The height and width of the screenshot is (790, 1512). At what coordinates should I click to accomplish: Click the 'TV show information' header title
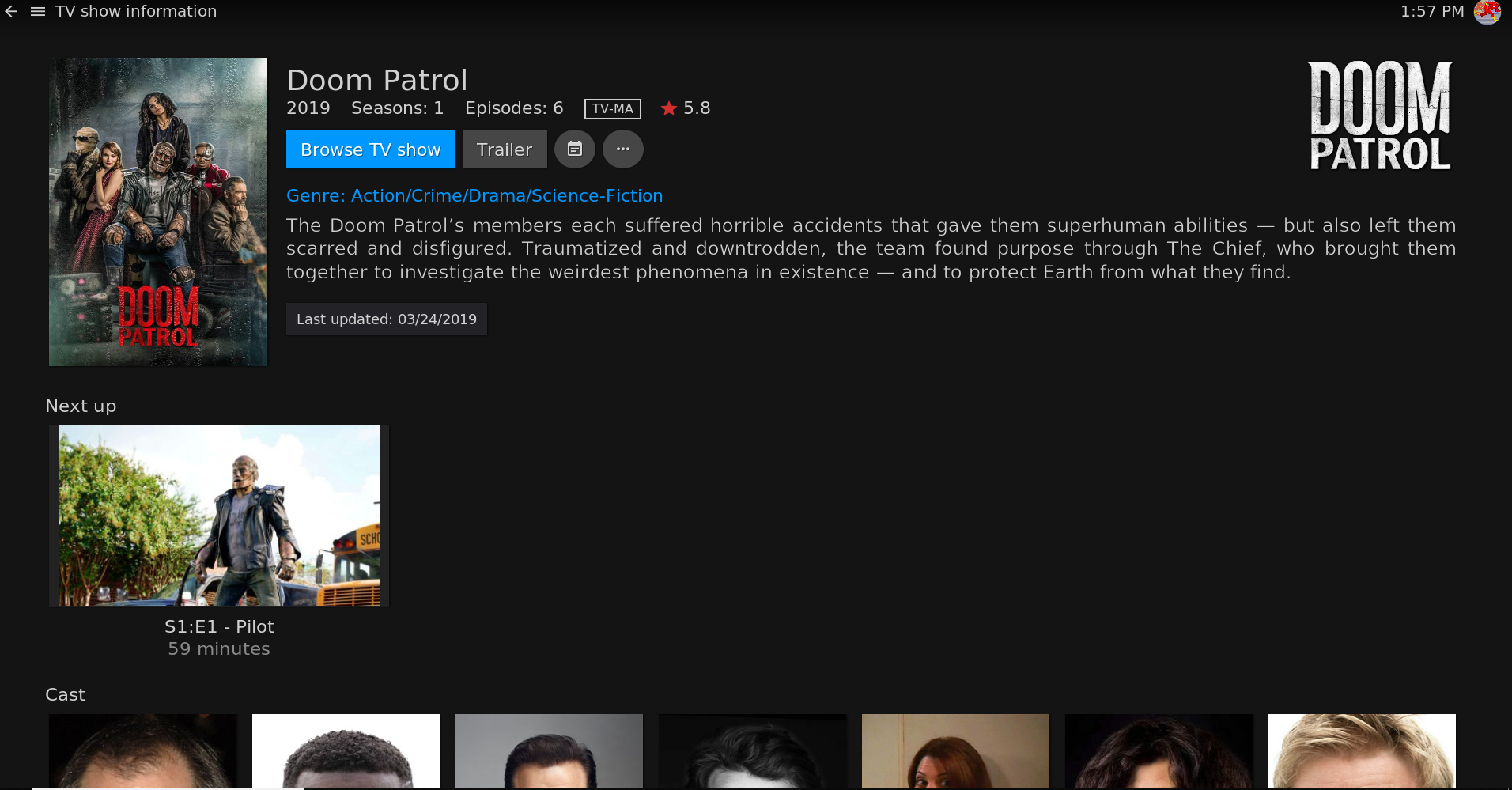[x=136, y=11]
